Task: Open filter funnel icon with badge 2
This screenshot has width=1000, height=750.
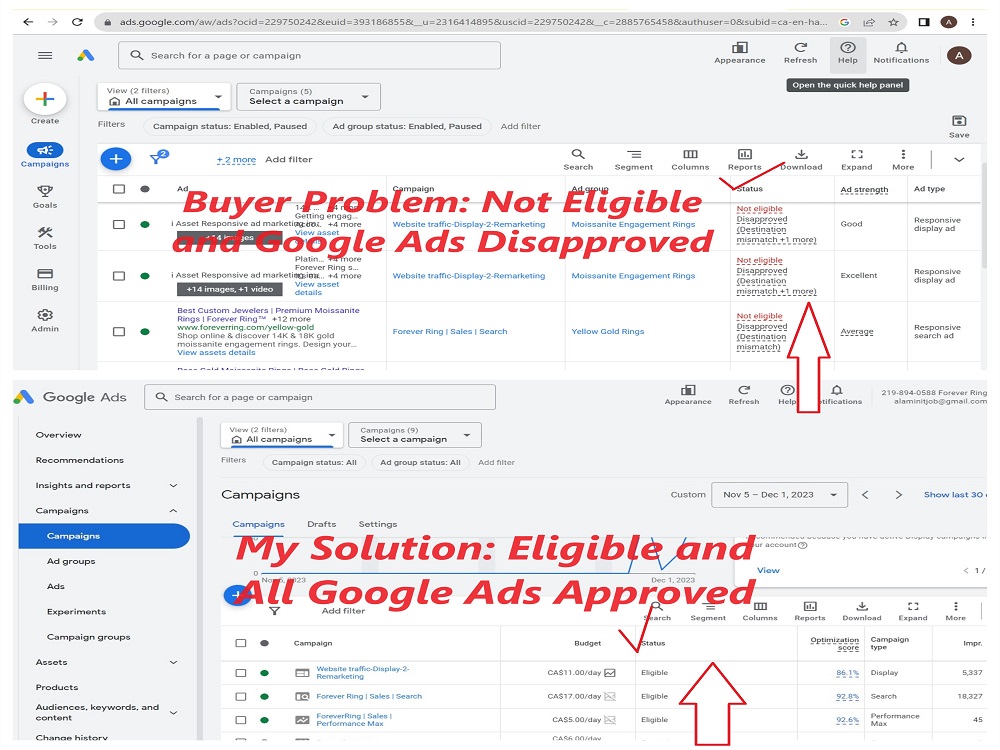Action: coord(158,158)
